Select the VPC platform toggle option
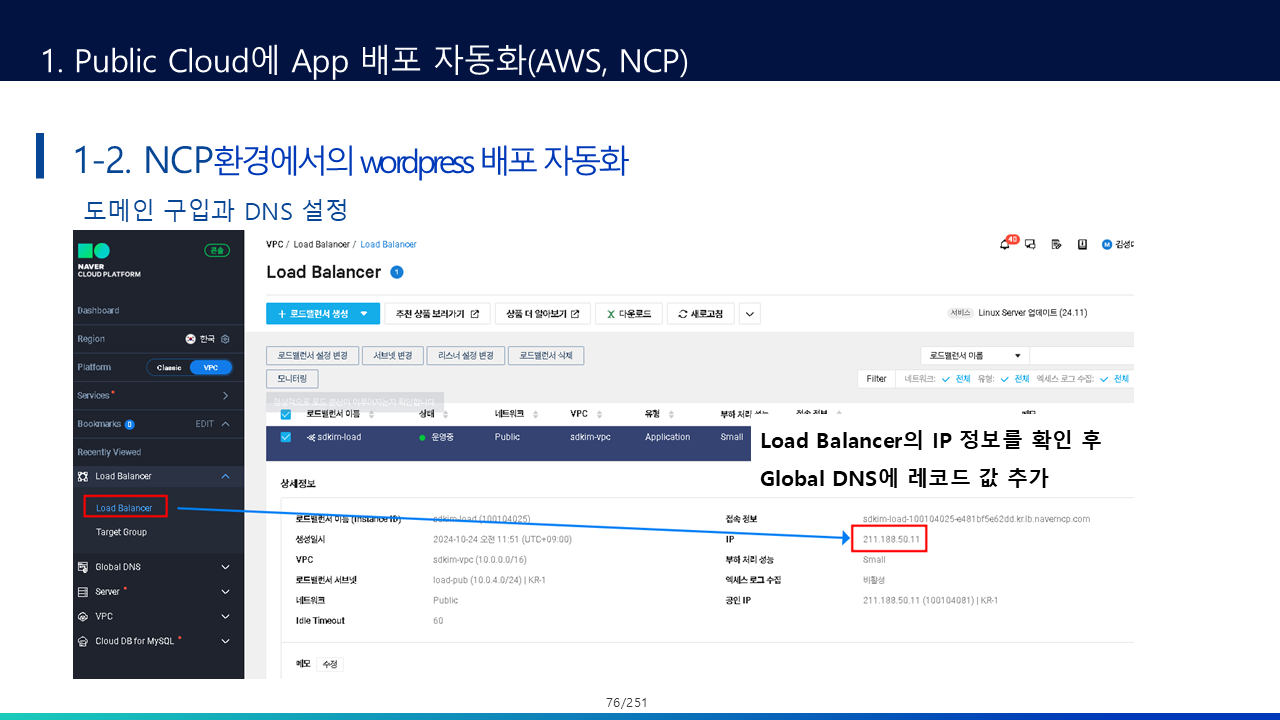This screenshot has width=1280, height=720. click(x=210, y=367)
